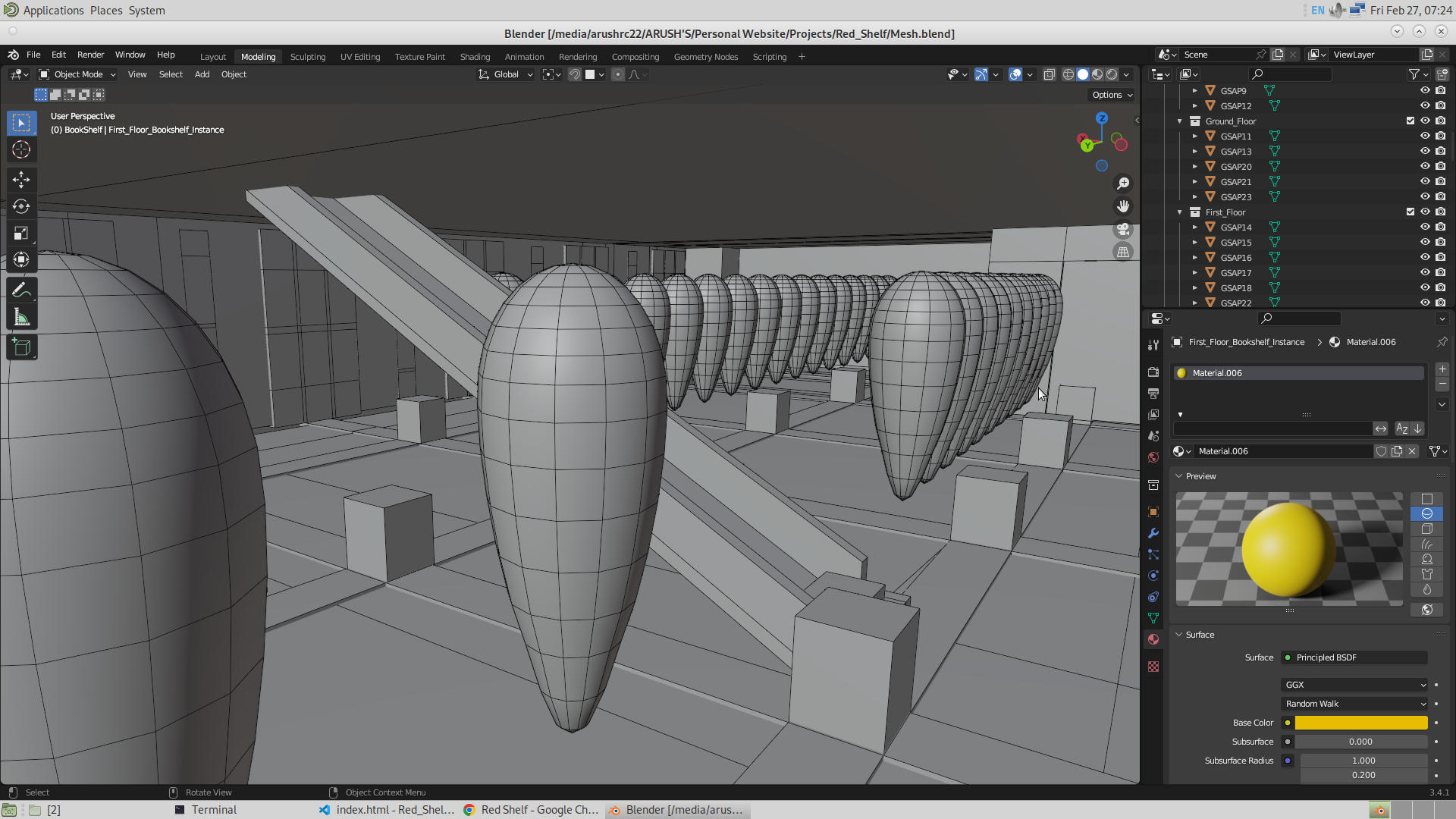Open the Transform Orientation dropdown showing Global

505,74
